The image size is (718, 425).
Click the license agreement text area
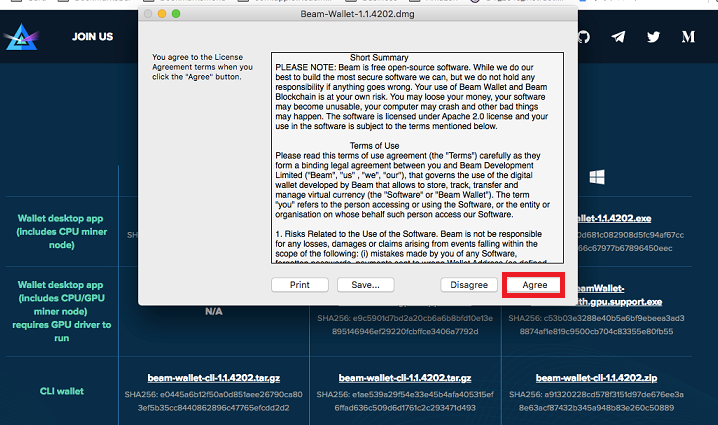pyautogui.click(x=417, y=158)
